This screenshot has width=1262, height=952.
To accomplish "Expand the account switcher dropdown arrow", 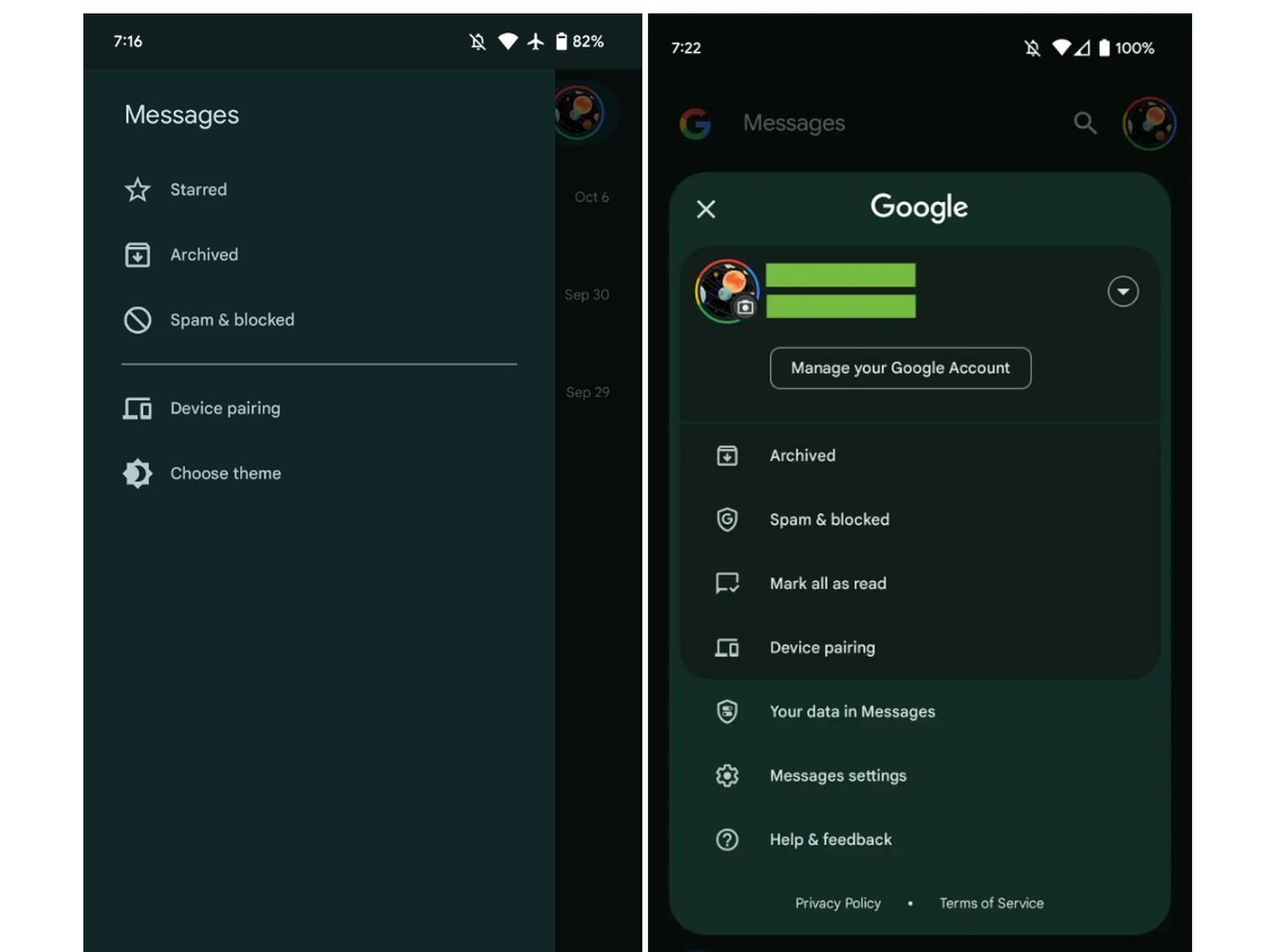I will point(1122,292).
